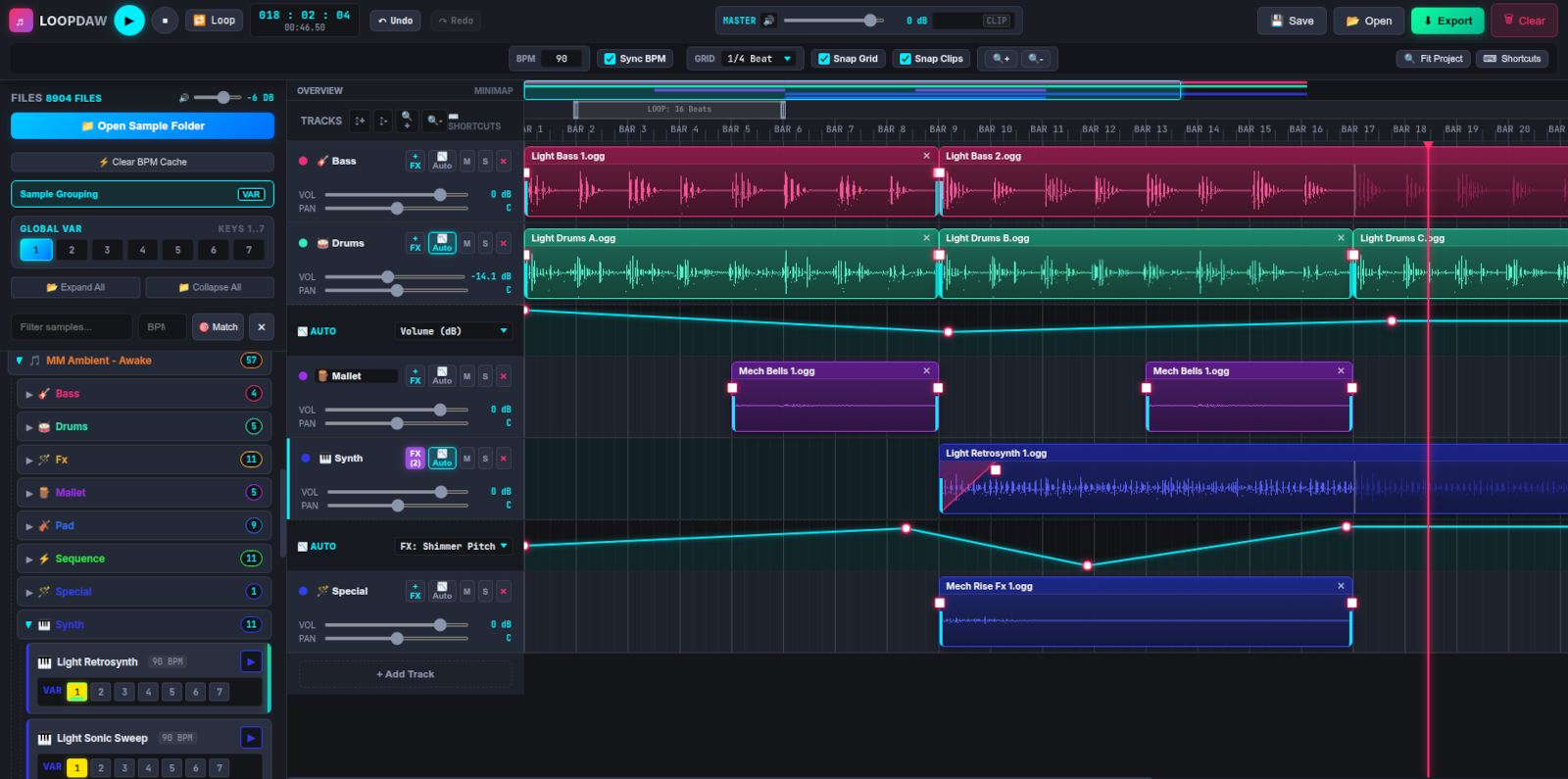Open the Volume (dB) automation dropdown
This screenshot has height=779, width=1568.
tap(454, 331)
